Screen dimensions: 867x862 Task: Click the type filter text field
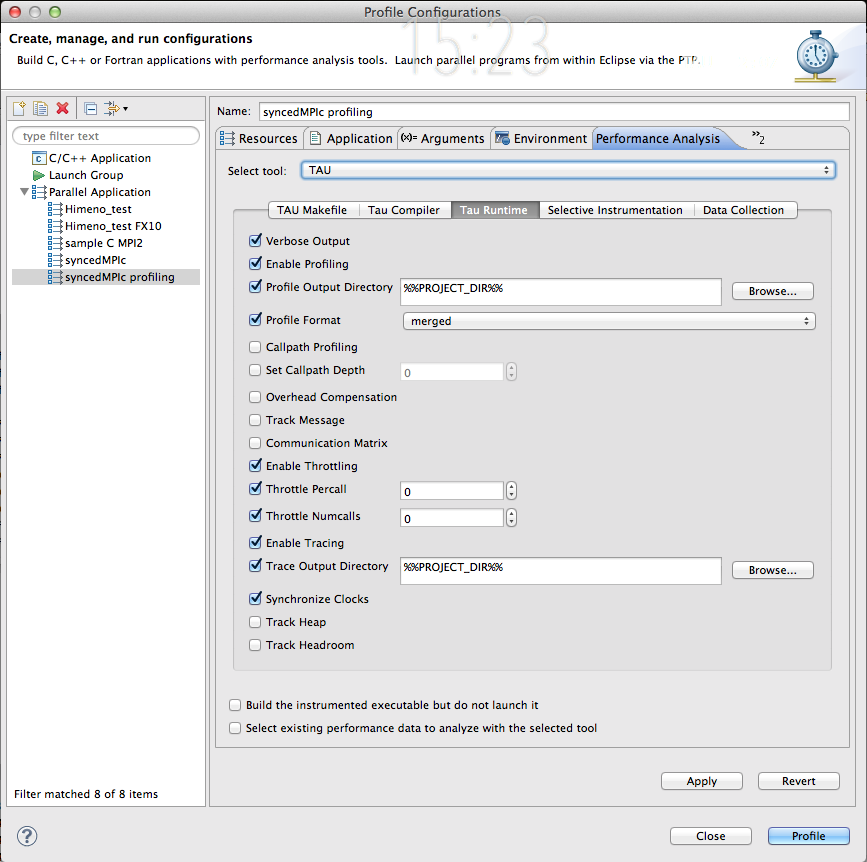(x=106, y=136)
